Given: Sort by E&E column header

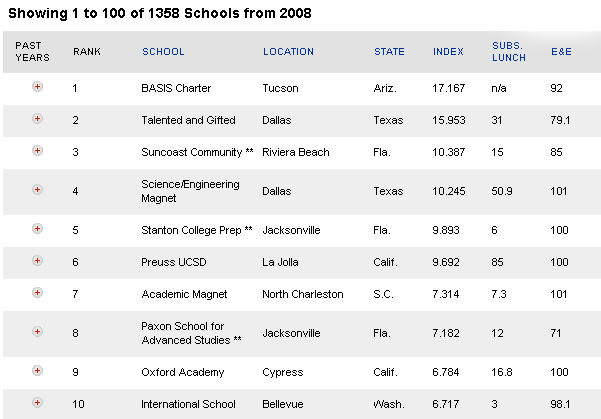Looking at the screenshot, I should coord(561,52).
